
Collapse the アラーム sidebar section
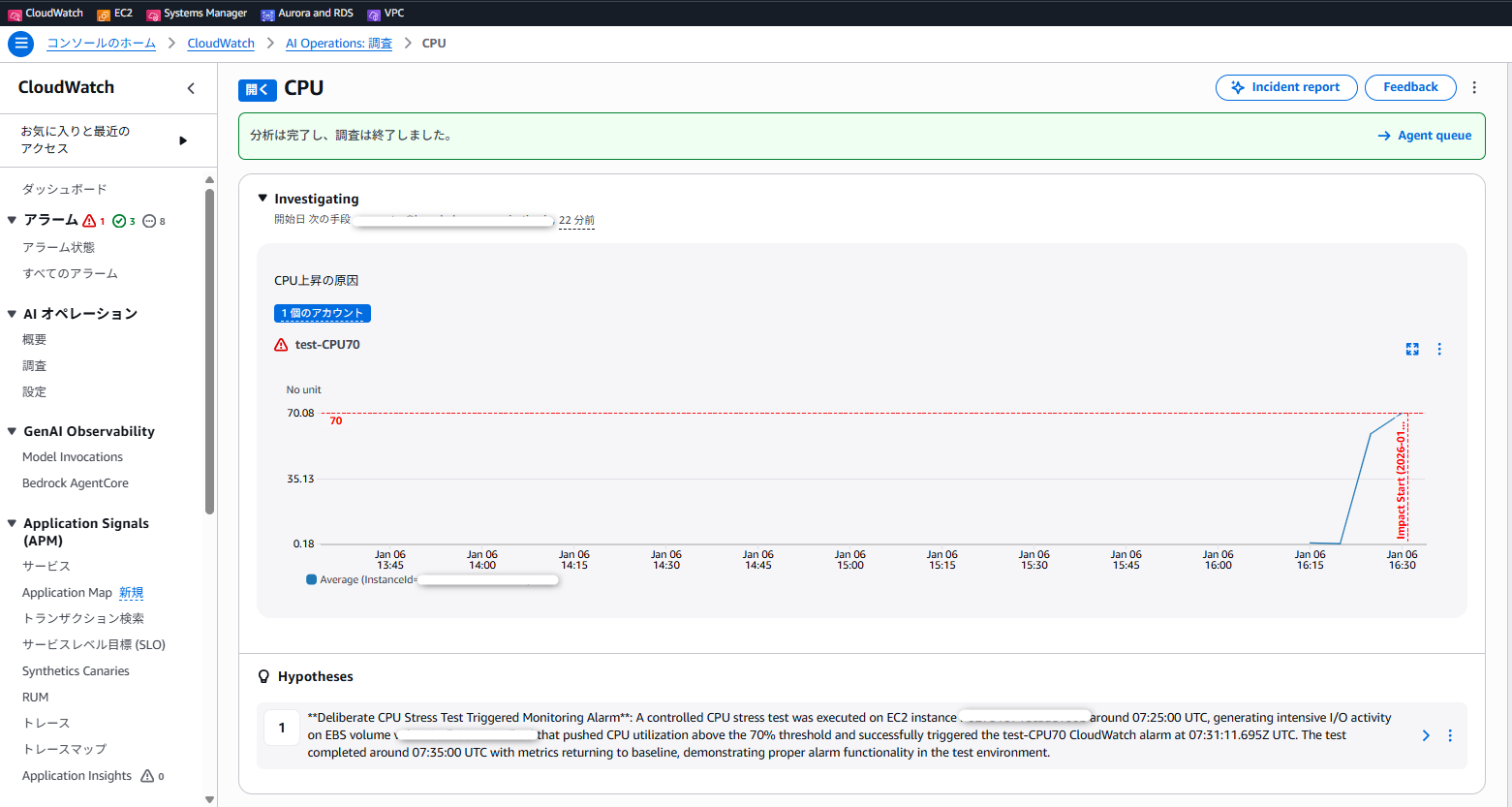click(x=12, y=220)
